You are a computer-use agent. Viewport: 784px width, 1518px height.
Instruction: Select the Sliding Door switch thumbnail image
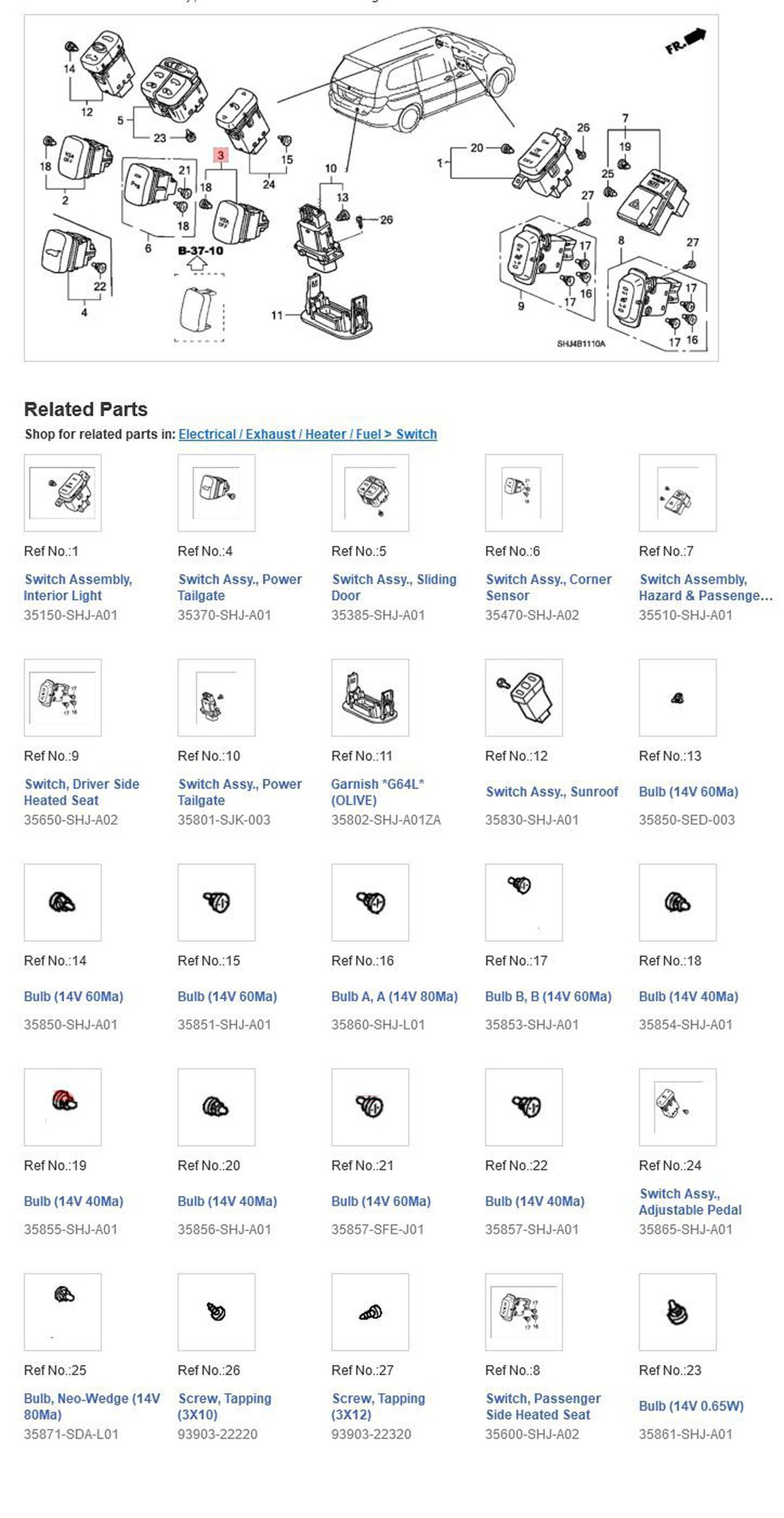(370, 493)
